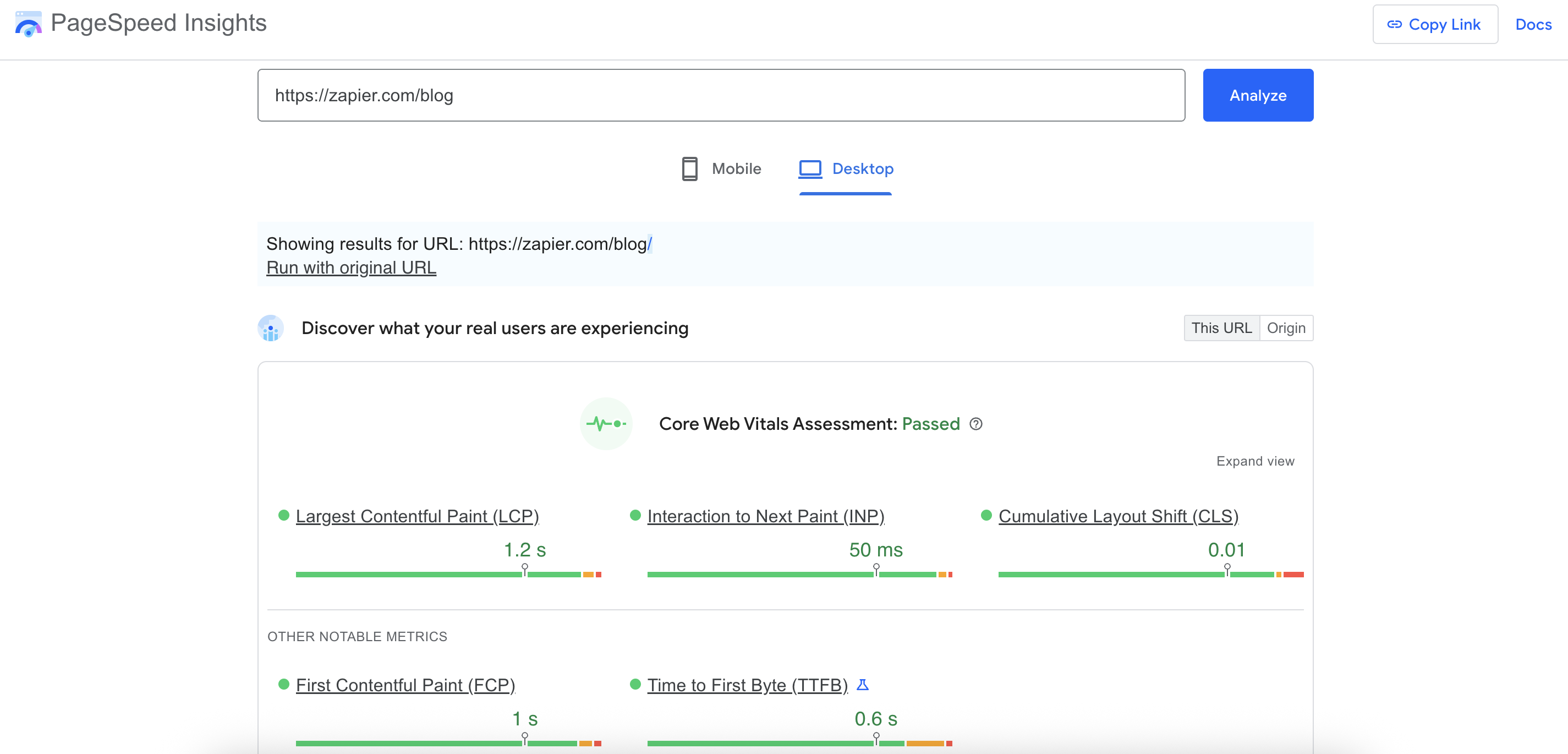Click Run with original URL link

point(351,267)
